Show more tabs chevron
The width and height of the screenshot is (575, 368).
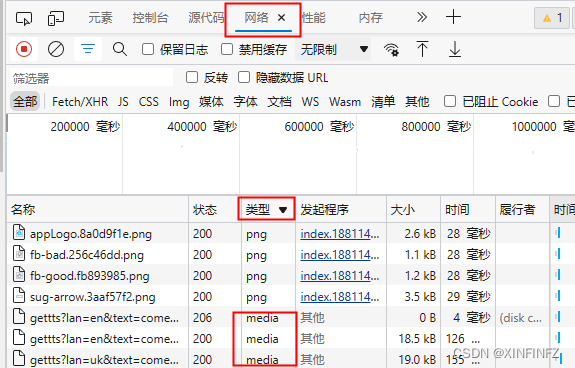click(x=422, y=17)
